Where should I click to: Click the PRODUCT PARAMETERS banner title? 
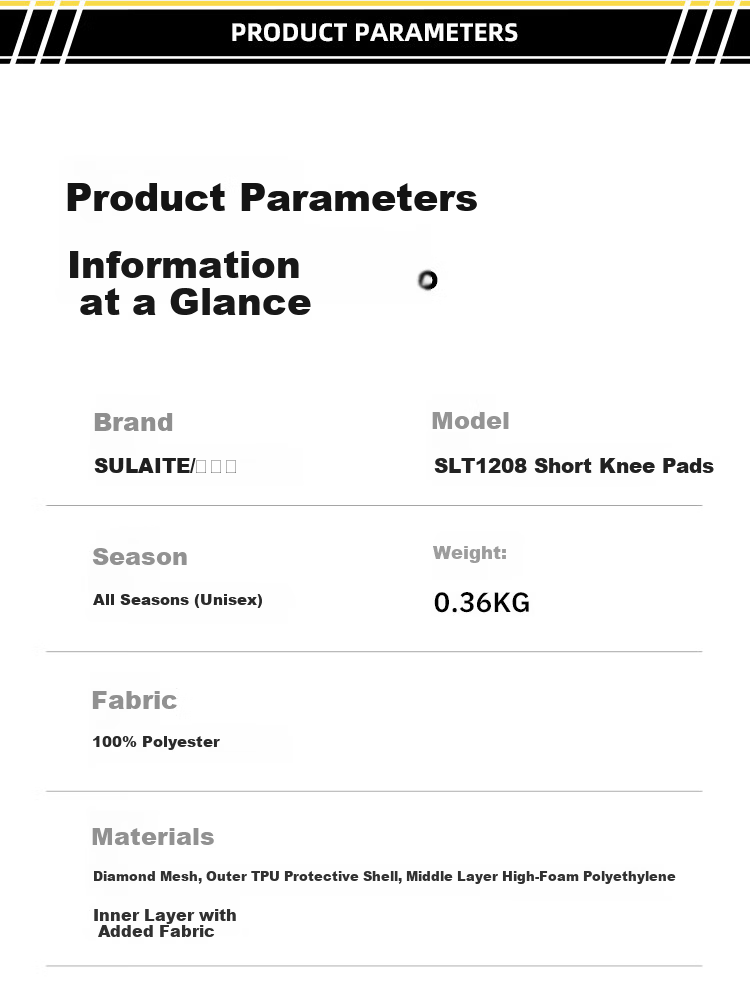[x=374, y=33]
